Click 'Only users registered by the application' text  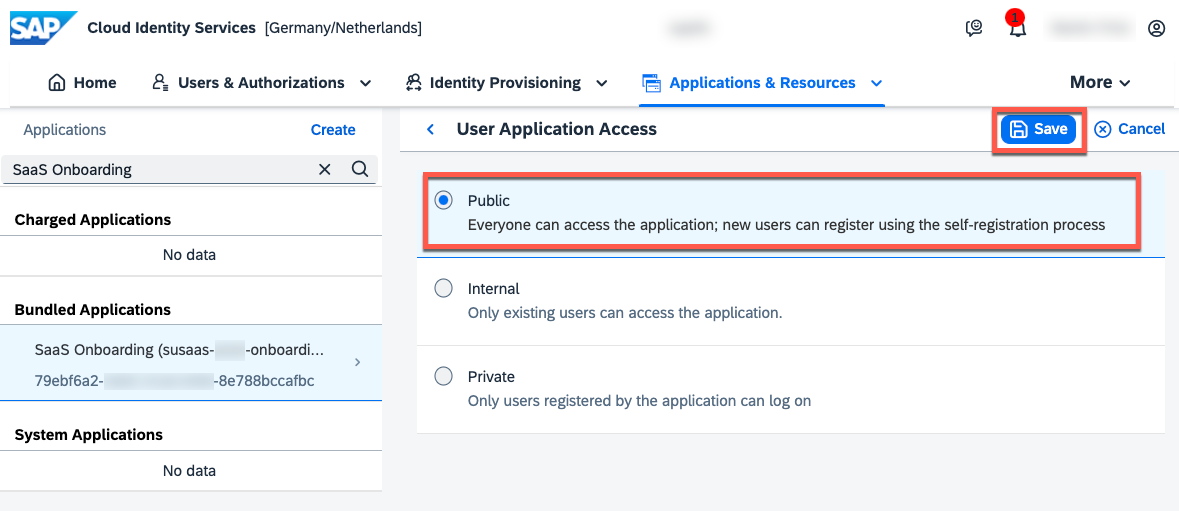pyautogui.click(x=639, y=401)
